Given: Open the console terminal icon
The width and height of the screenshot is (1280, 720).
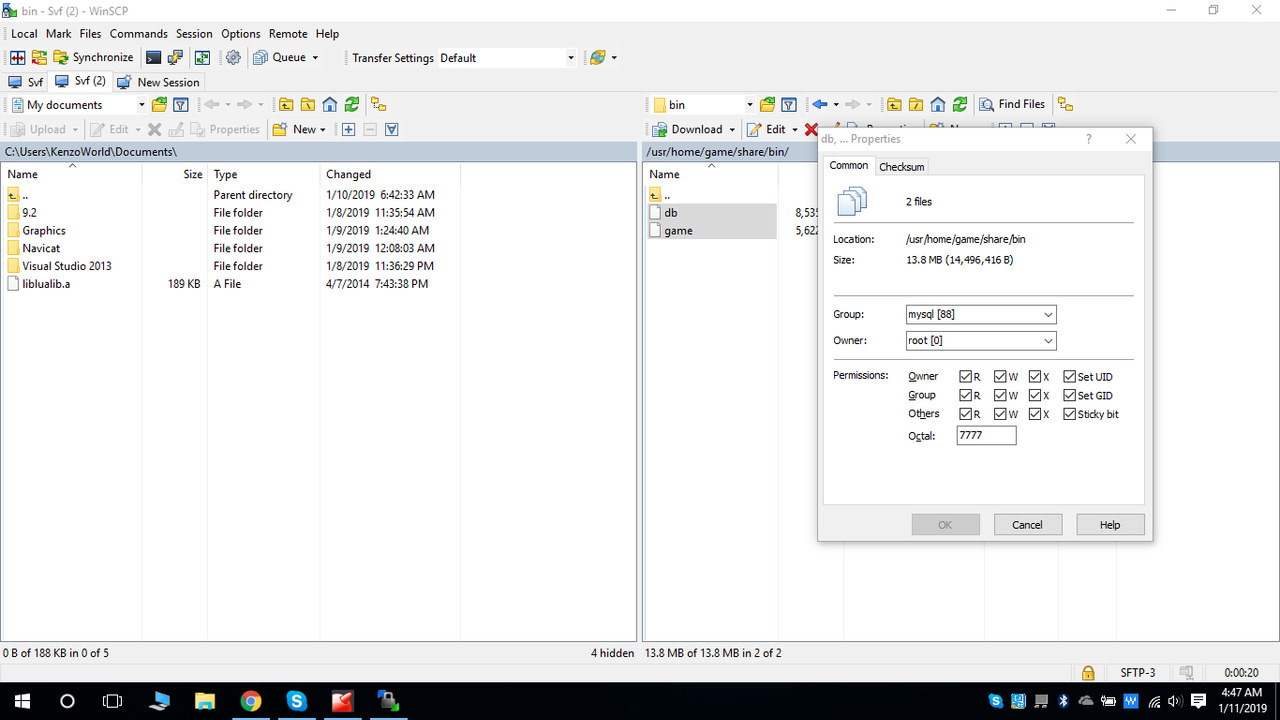Looking at the screenshot, I should [x=153, y=58].
